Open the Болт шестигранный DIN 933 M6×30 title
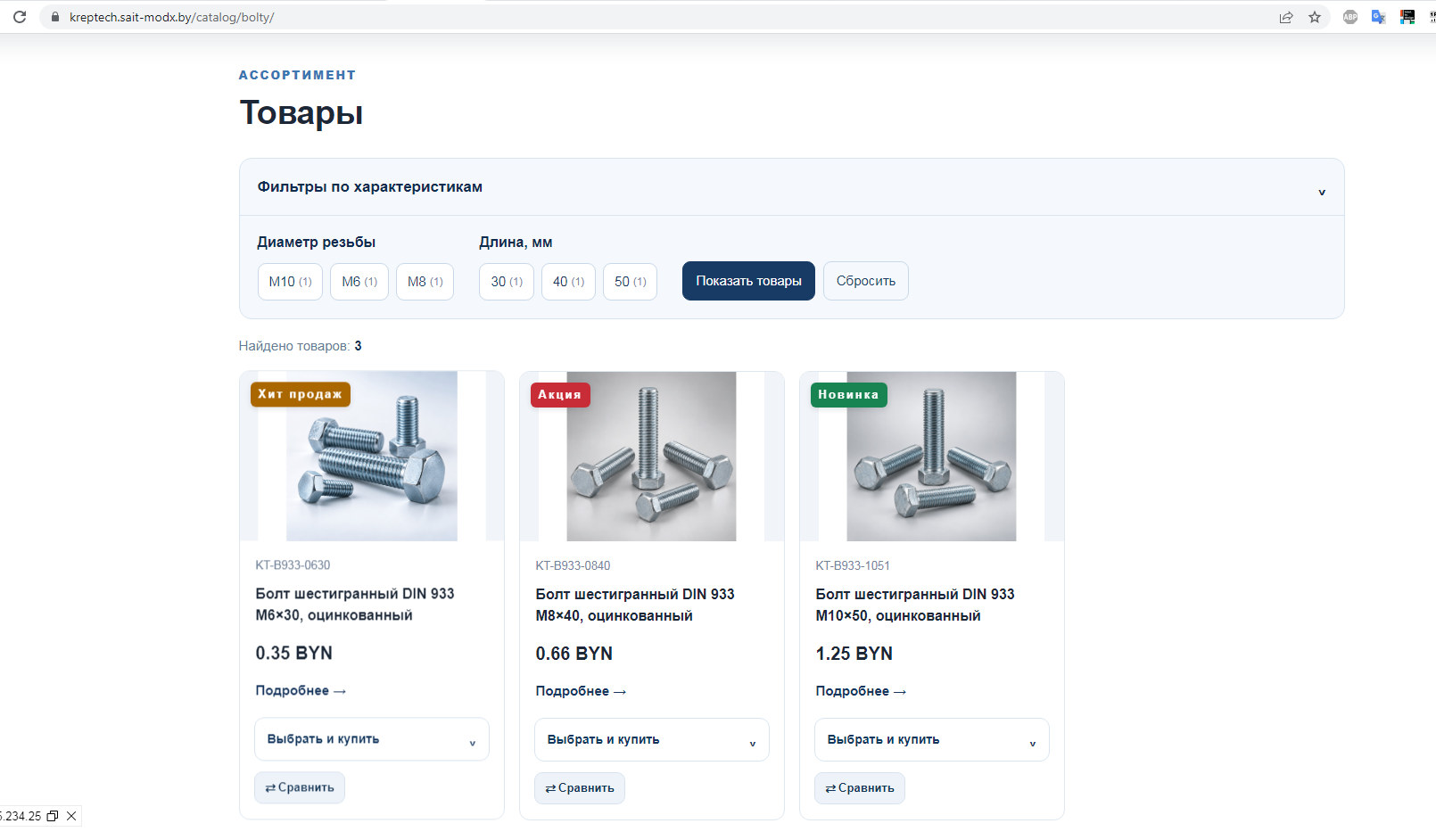The width and height of the screenshot is (1436, 840). tap(355, 605)
